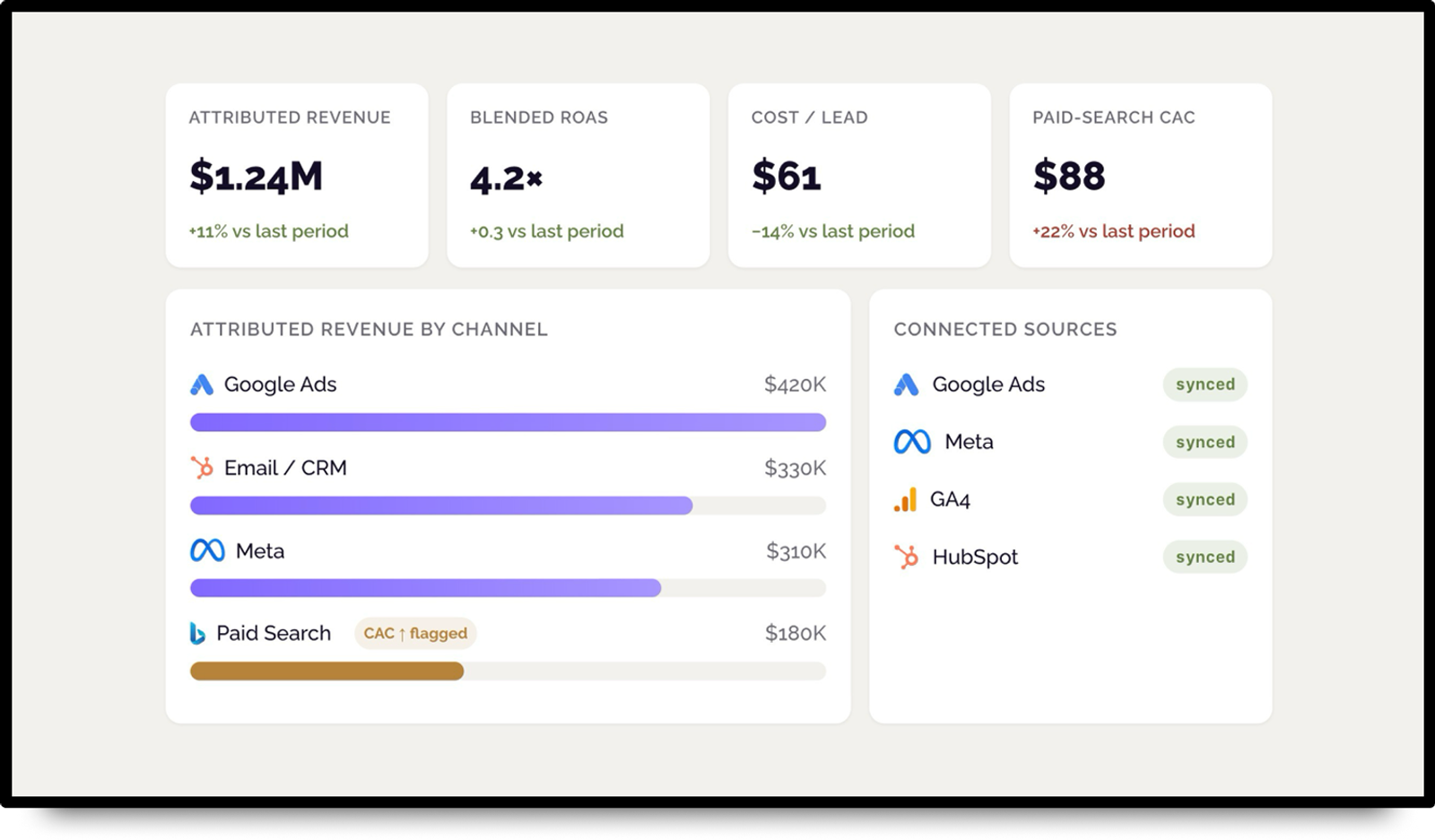Image resolution: width=1435 pixels, height=840 pixels.
Task: Click the $310K Meta revenue value
Action: [x=796, y=550]
